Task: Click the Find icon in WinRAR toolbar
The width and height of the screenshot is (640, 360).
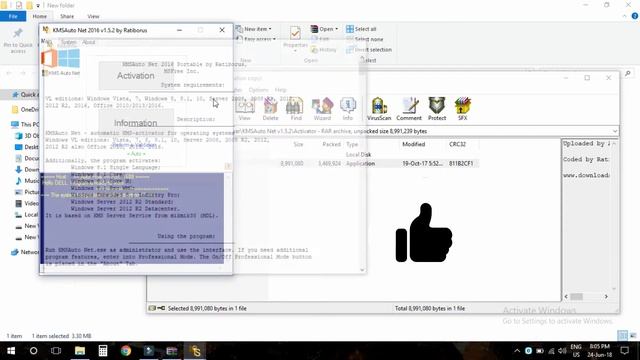Action: click(296, 109)
